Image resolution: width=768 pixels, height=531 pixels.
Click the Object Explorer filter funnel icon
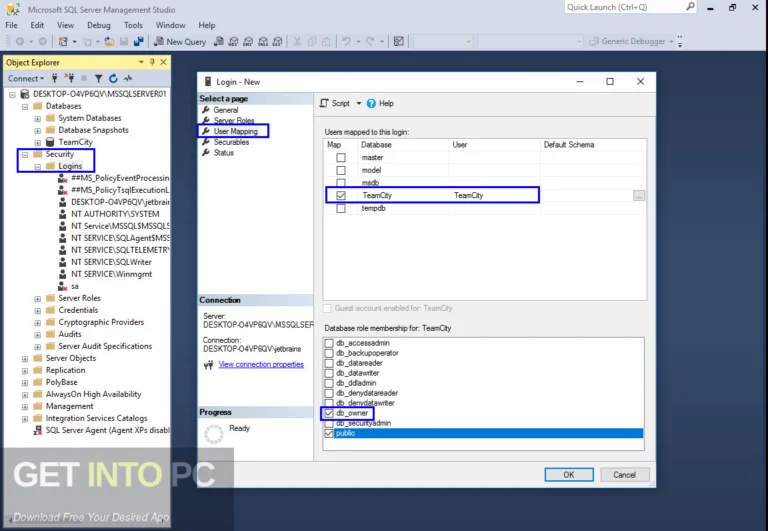pos(98,78)
